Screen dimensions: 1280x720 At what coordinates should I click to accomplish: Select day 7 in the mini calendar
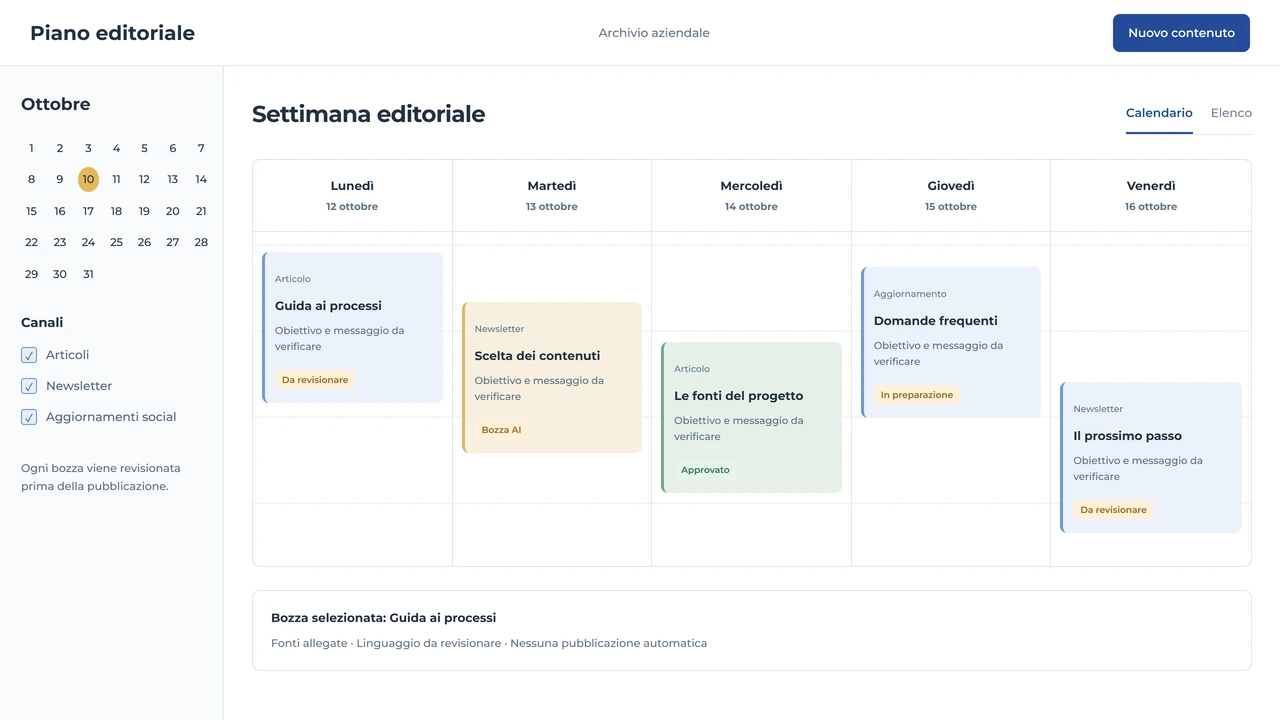coord(201,148)
